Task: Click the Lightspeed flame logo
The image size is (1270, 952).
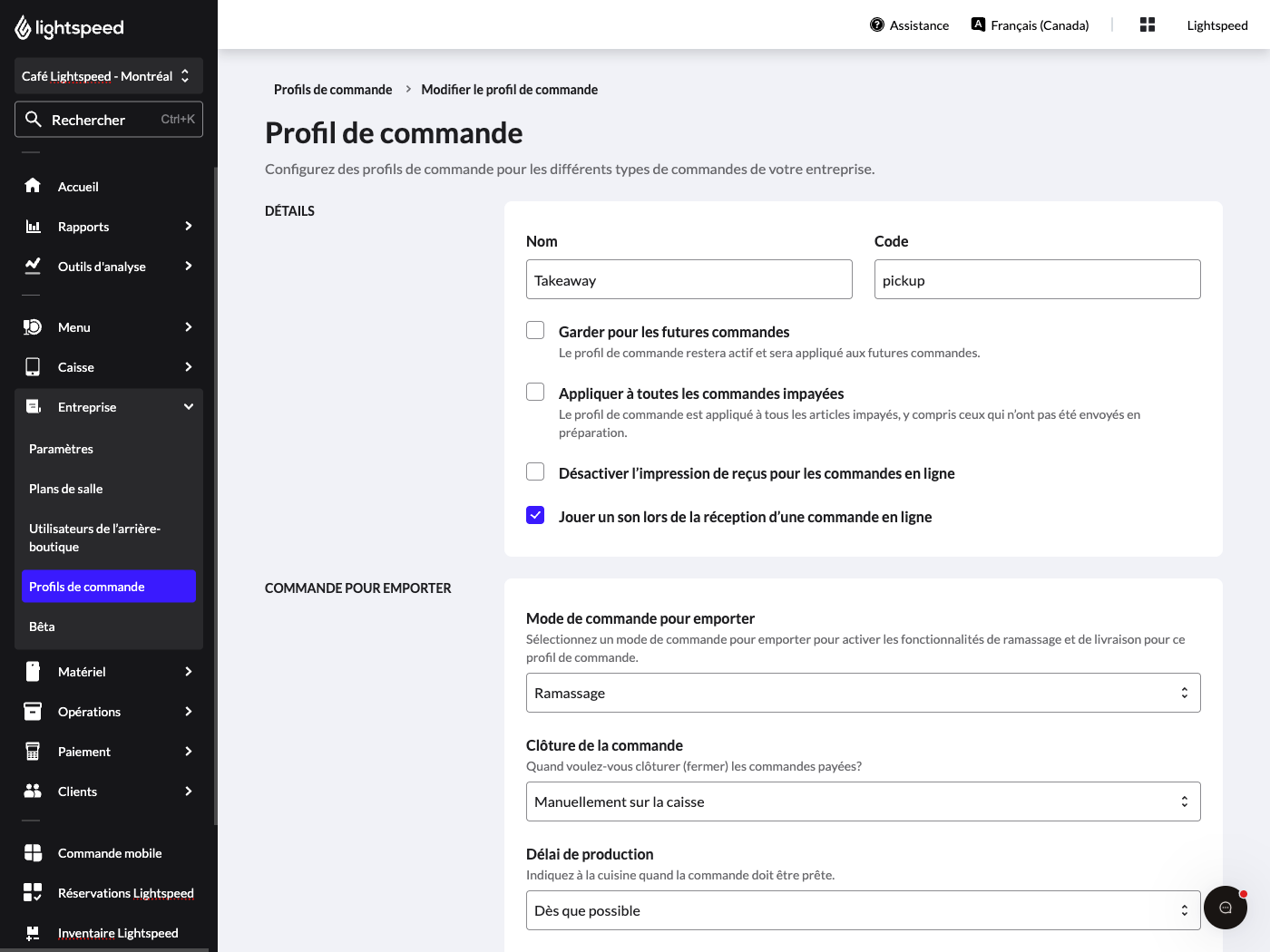Action: coord(24,28)
